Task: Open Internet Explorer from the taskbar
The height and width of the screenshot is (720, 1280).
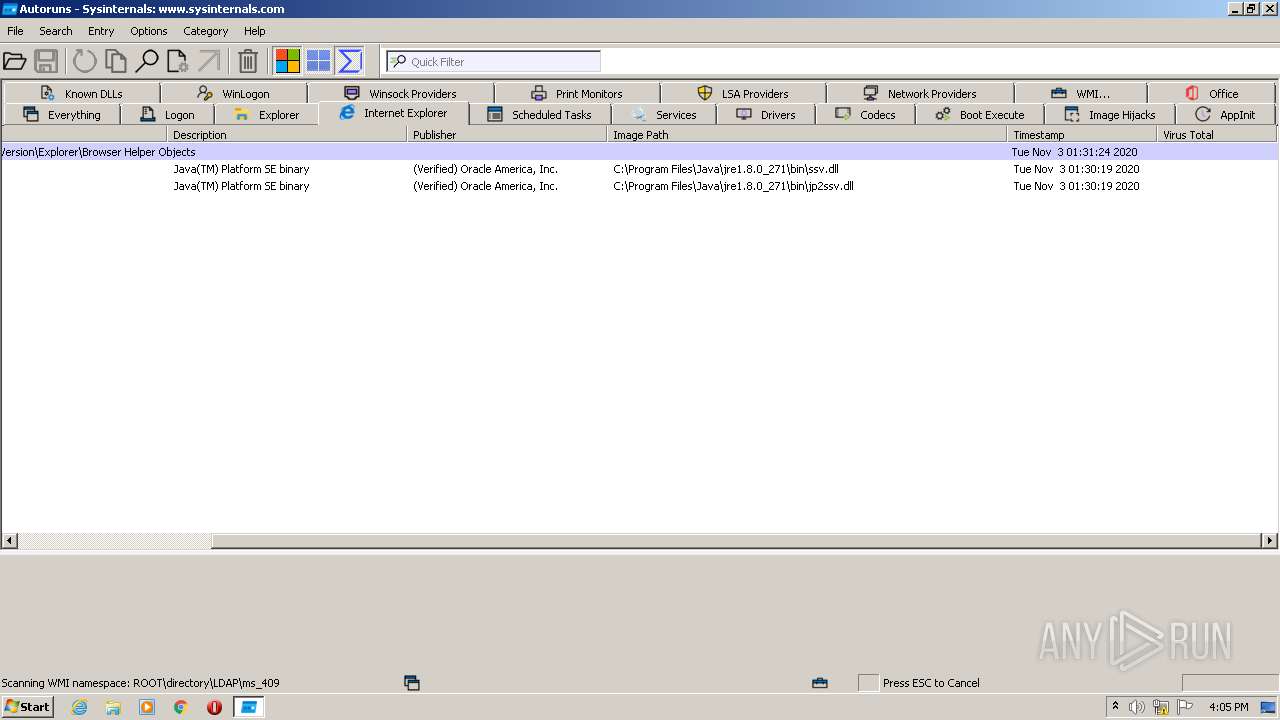Action: tap(79, 707)
